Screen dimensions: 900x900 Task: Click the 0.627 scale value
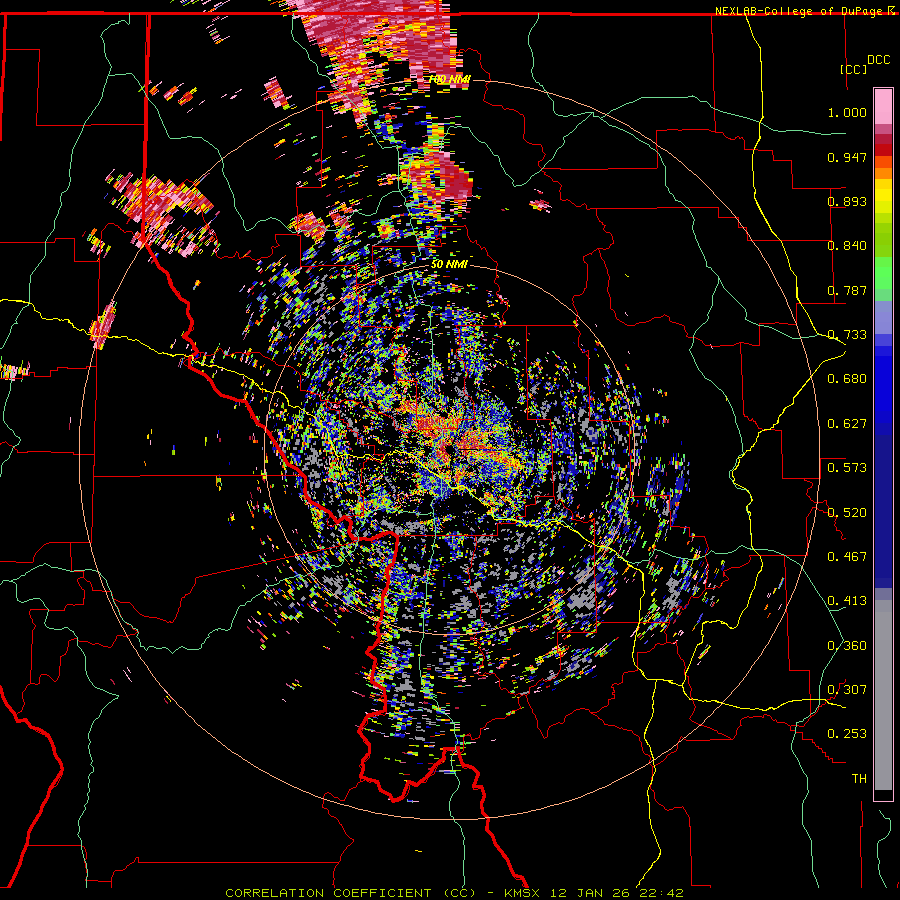[x=847, y=424]
